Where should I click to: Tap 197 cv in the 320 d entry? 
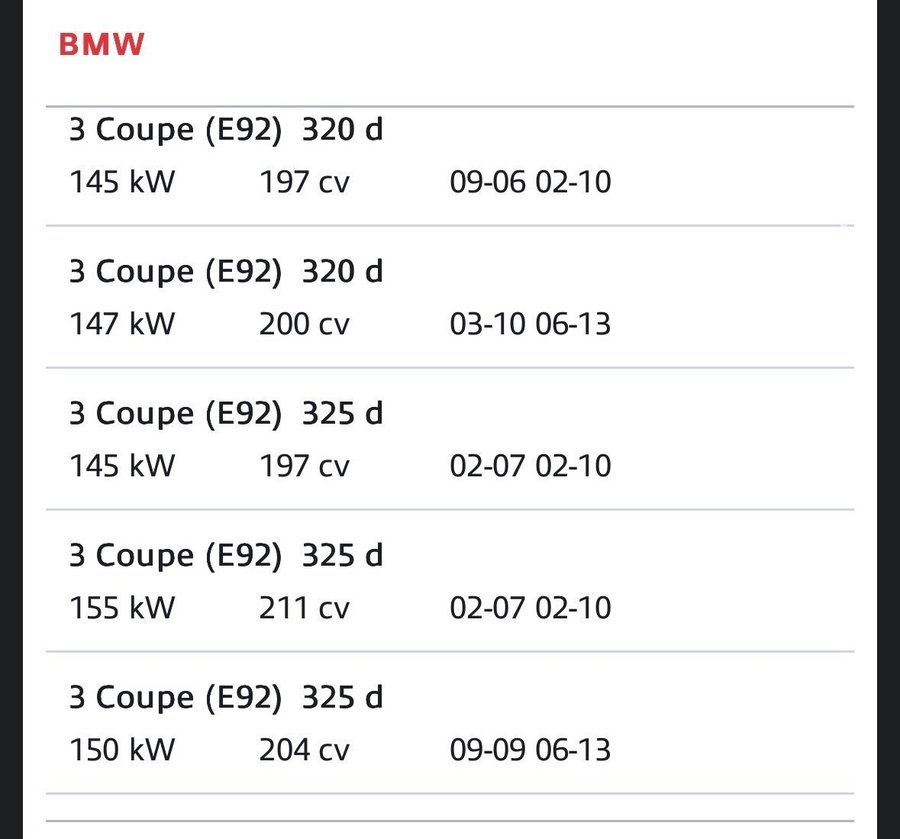(x=304, y=182)
